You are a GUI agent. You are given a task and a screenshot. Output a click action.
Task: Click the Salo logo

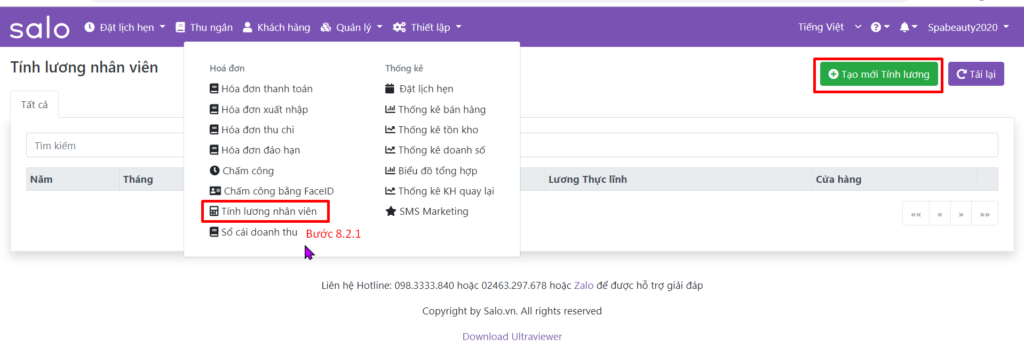tap(39, 28)
